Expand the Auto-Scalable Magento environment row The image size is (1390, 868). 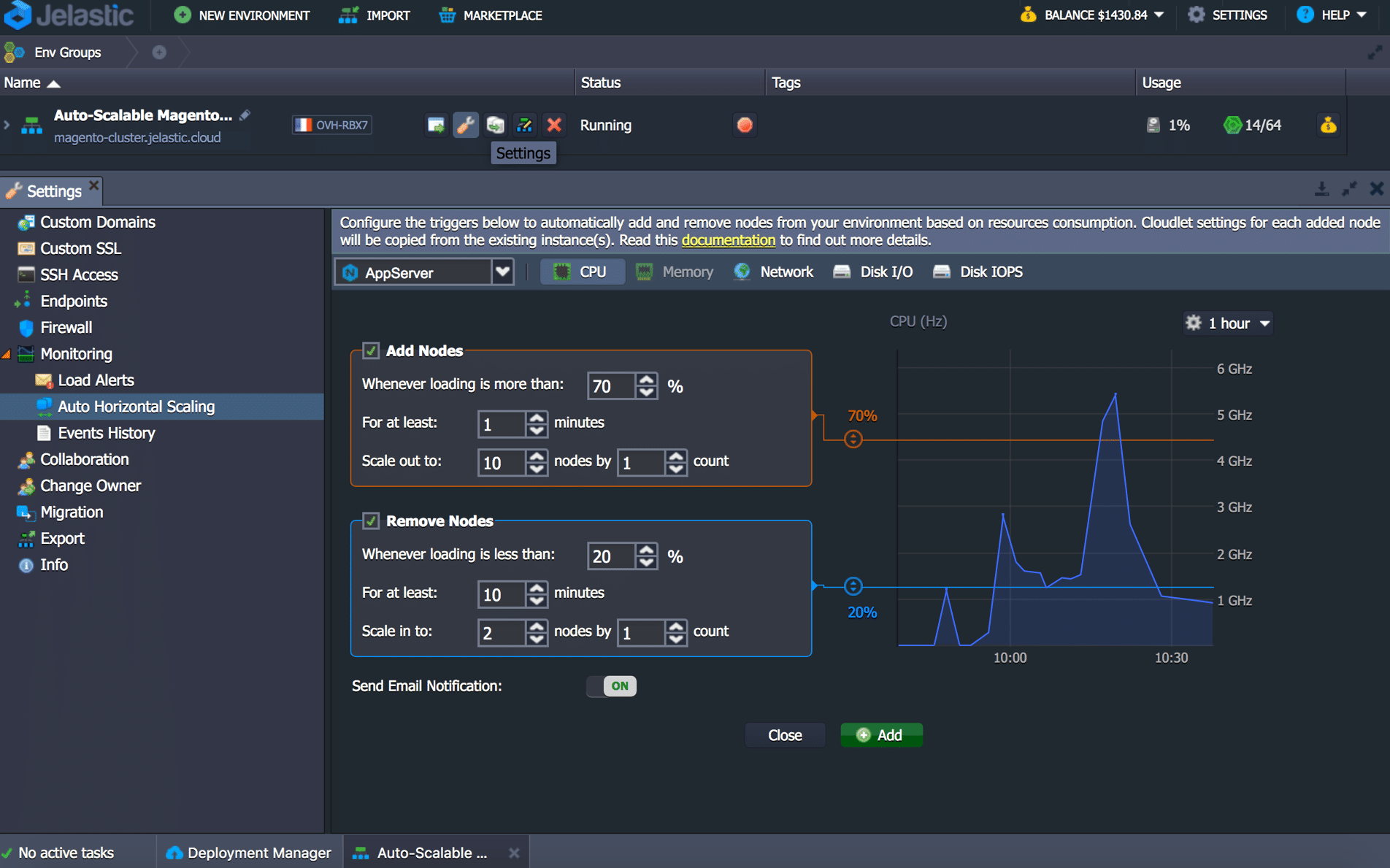coord(7,125)
